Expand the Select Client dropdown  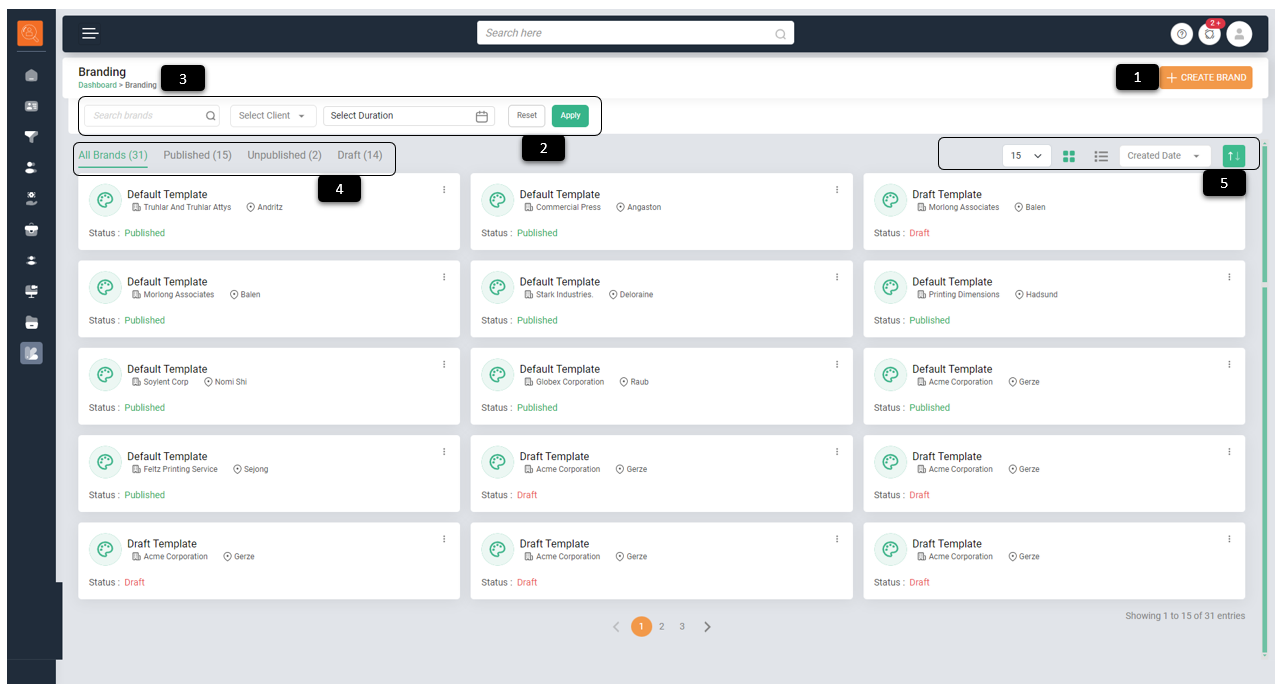click(x=273, y=116)
